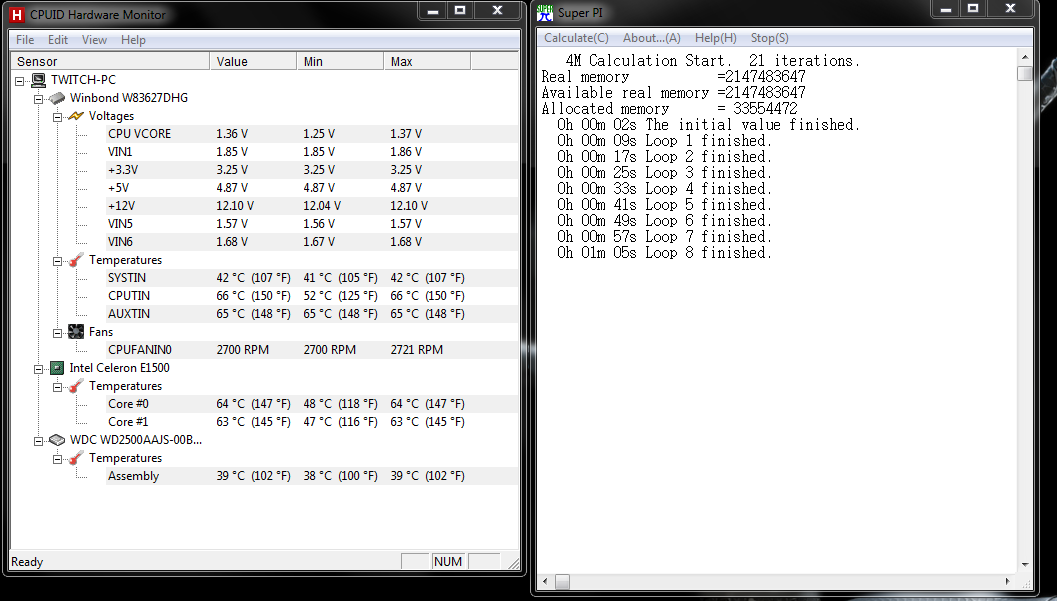Click the resize grip in Hardware Monitor

click(x=514, y=563)
